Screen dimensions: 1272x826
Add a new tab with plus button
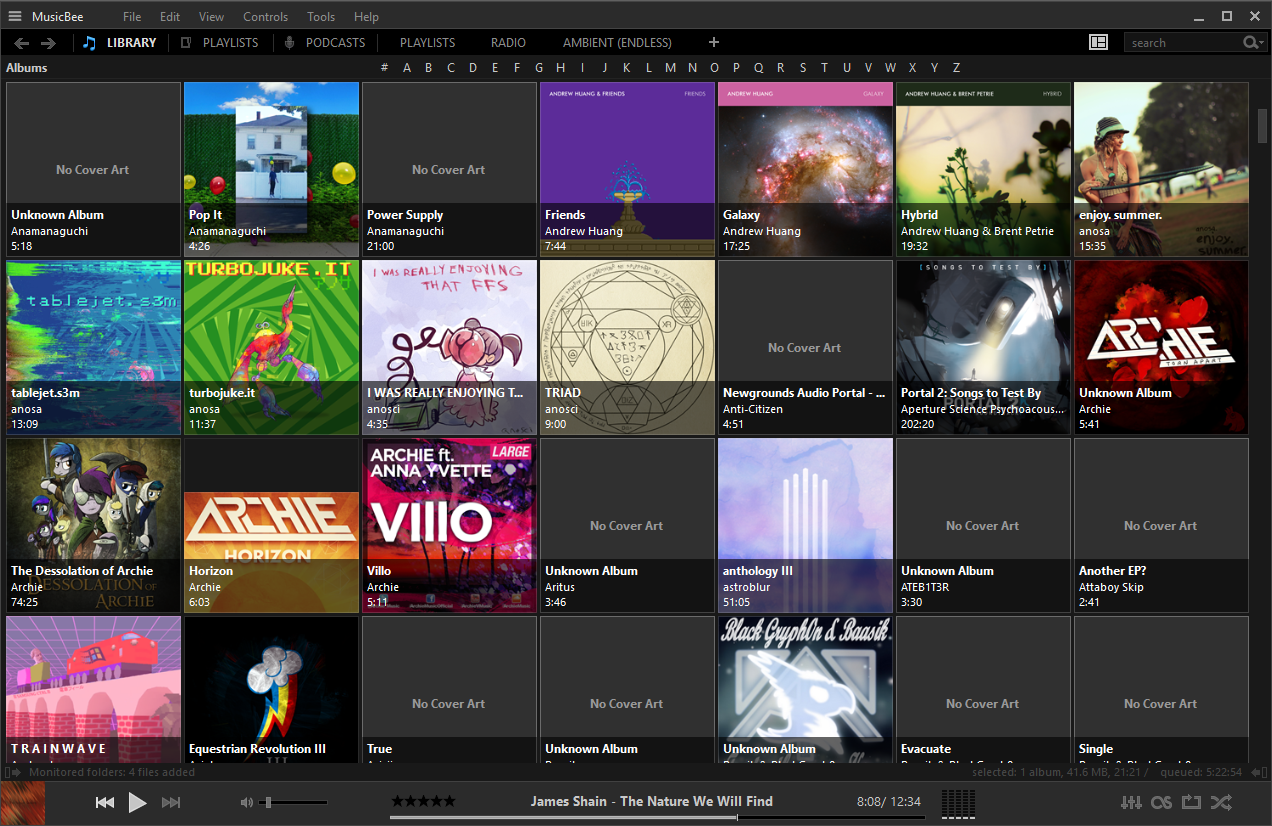click(713, 42)
